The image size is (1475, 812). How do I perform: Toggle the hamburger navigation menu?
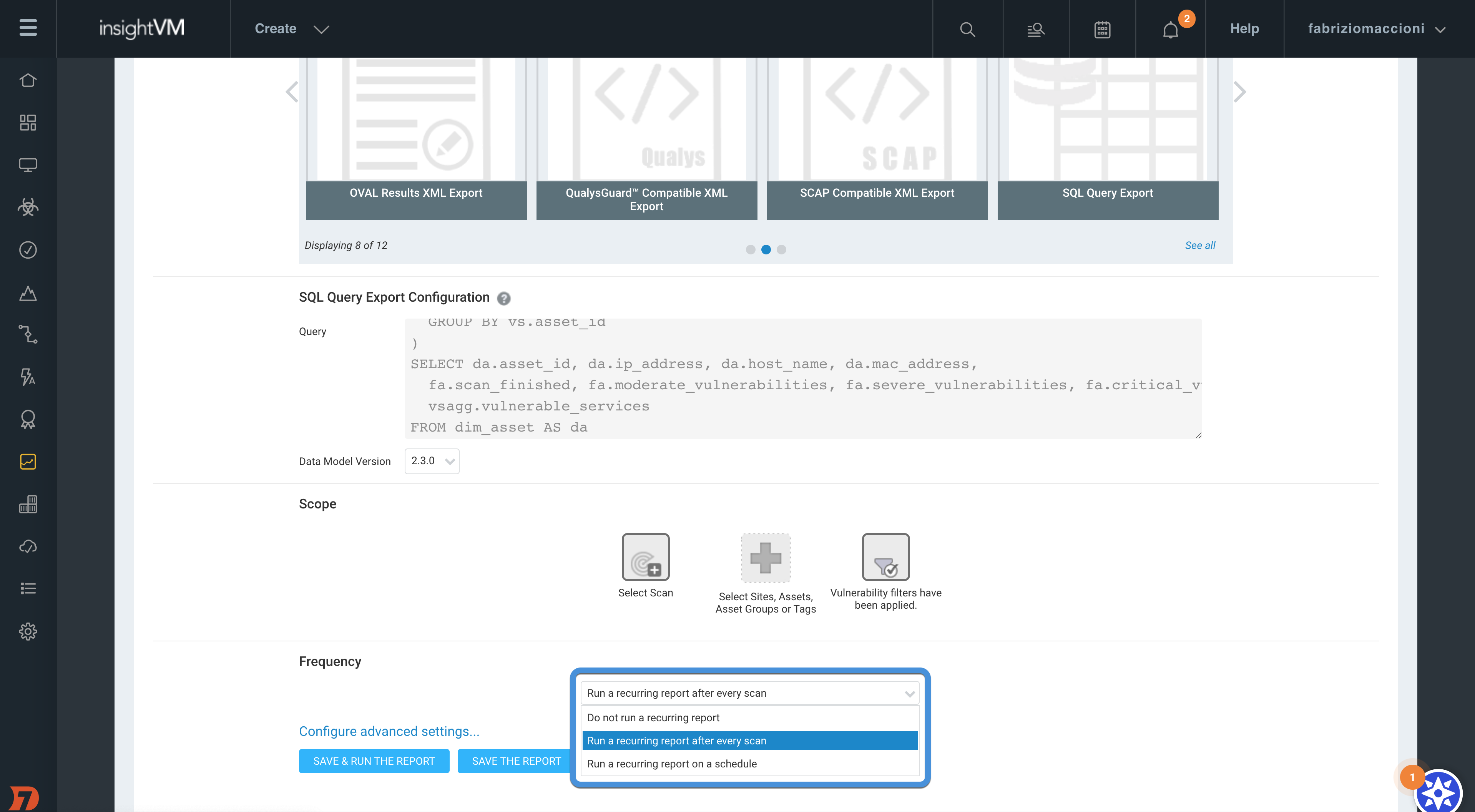(28, 28)
